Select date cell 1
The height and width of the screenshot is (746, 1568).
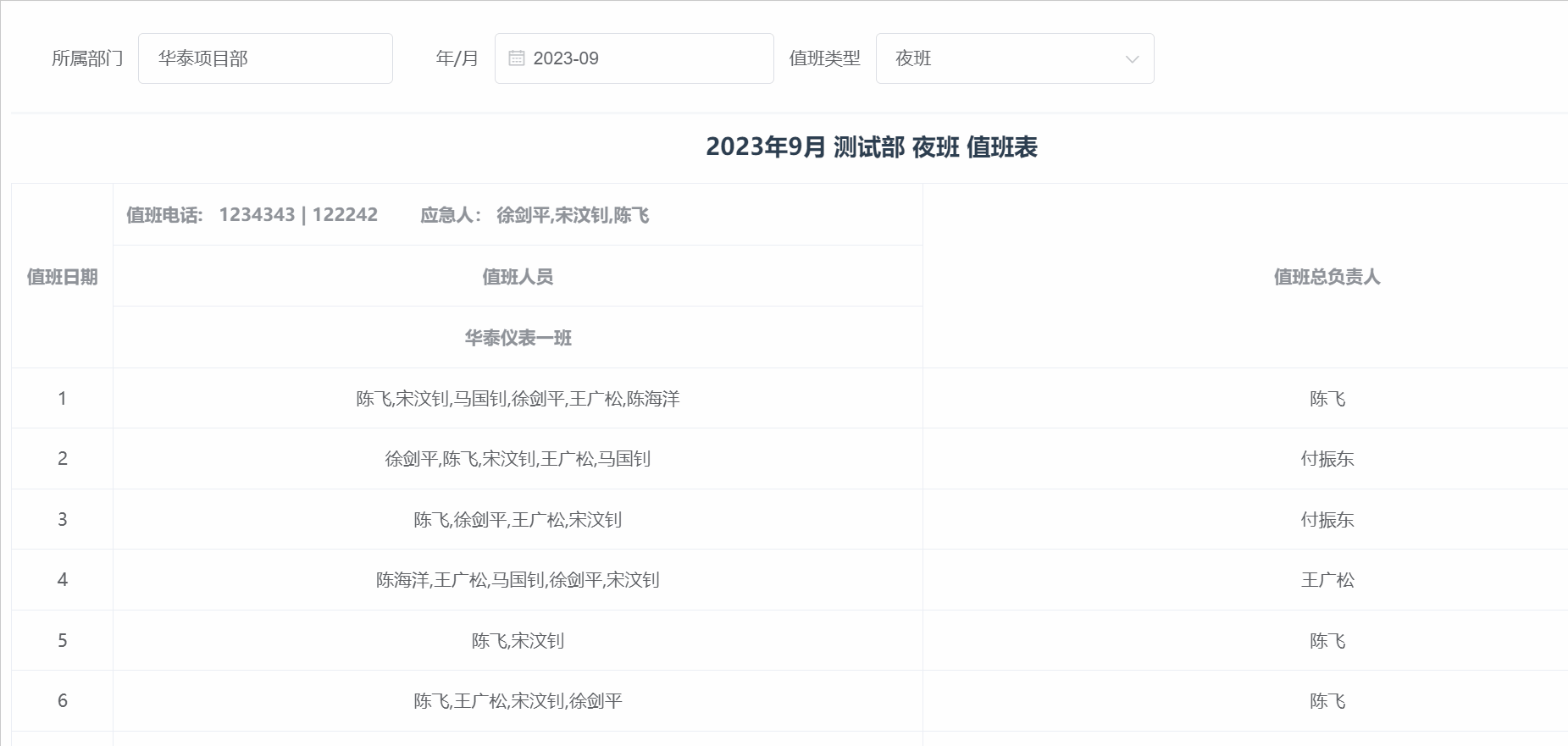(x=62, y=399)
